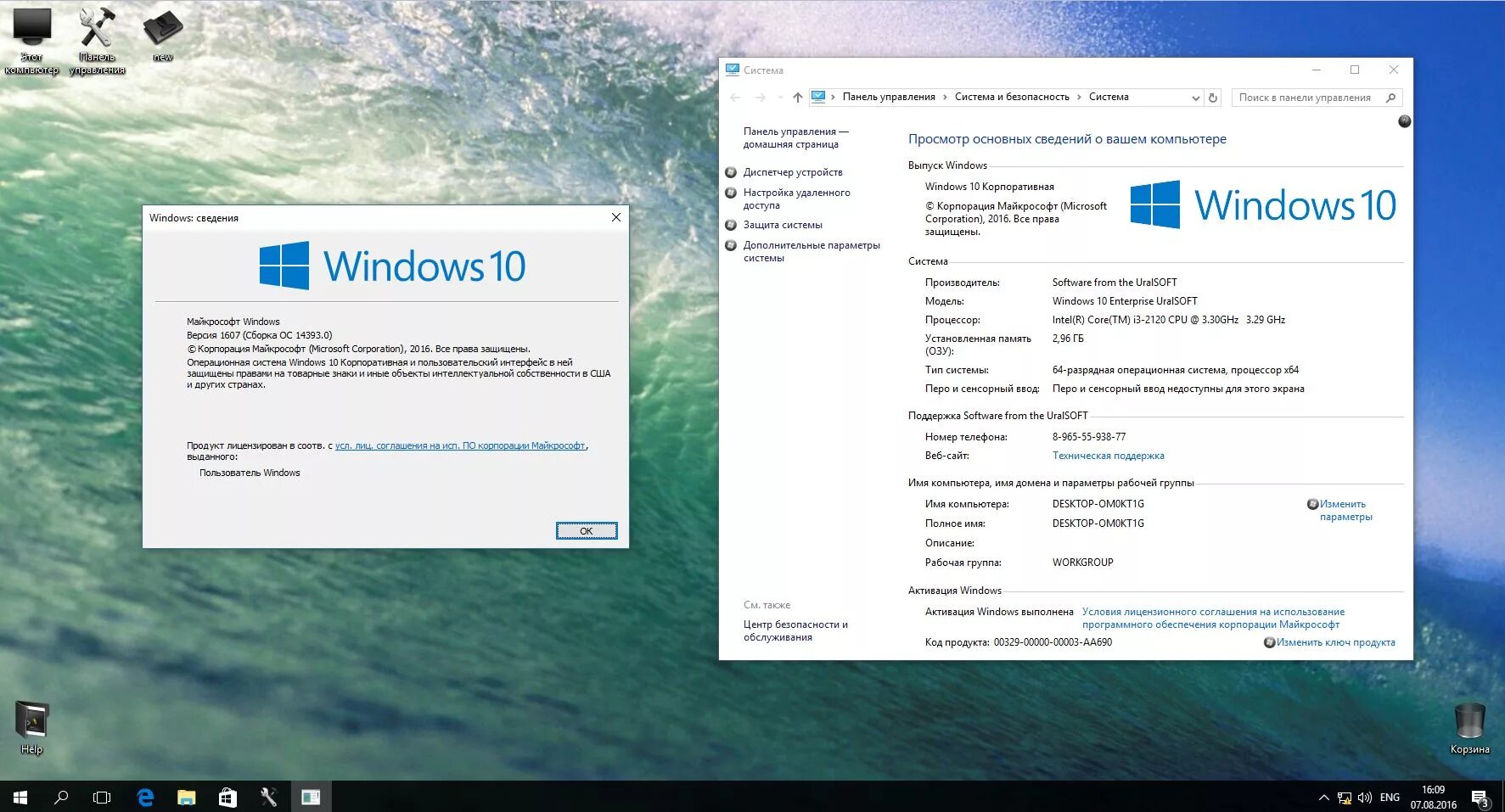This screenshot has width=1505, height=812.
Task: Switch the ENG input language indicator
Action: [1390, 798]
